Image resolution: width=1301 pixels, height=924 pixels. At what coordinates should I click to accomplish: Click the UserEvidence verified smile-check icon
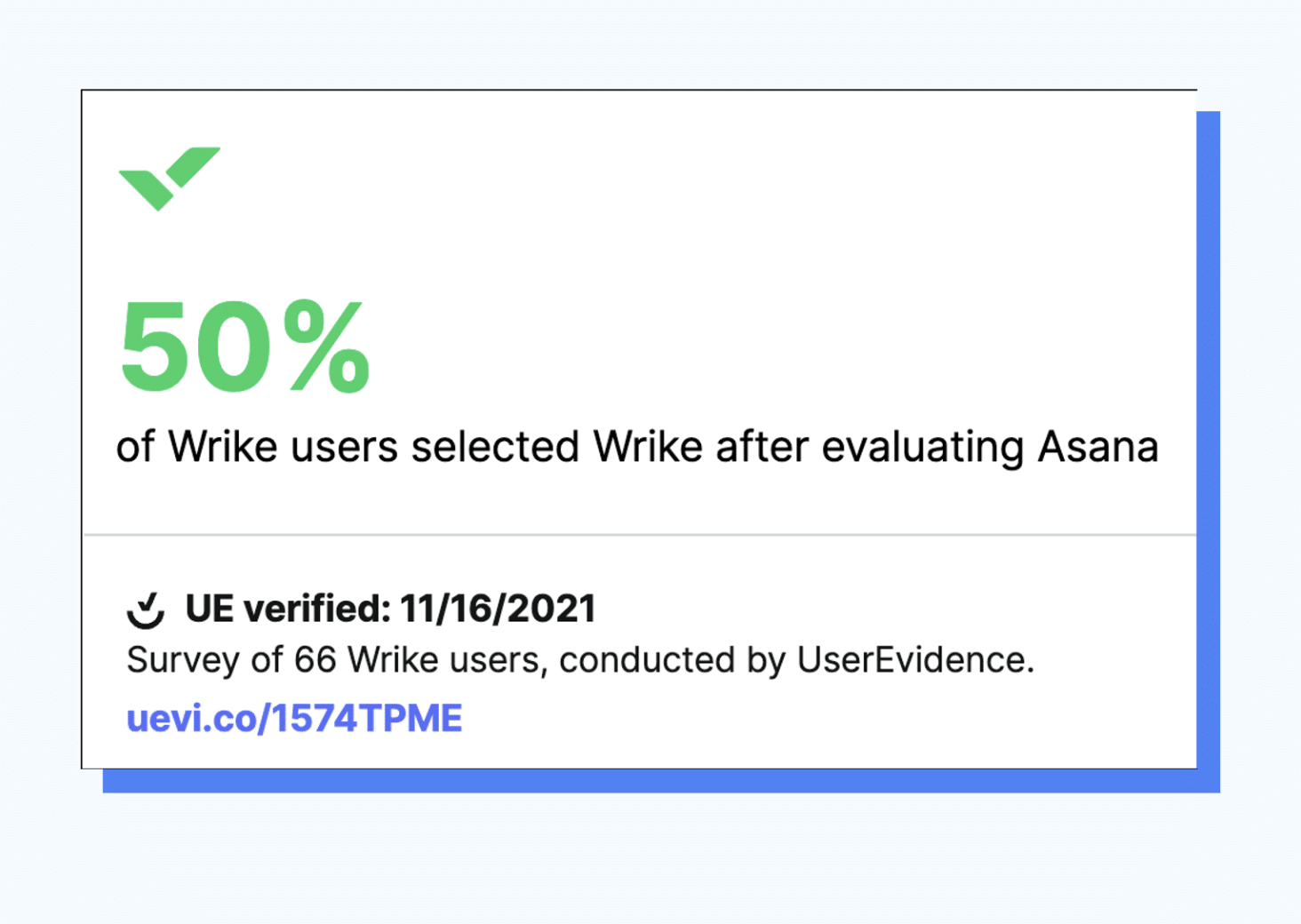point(146,610)
